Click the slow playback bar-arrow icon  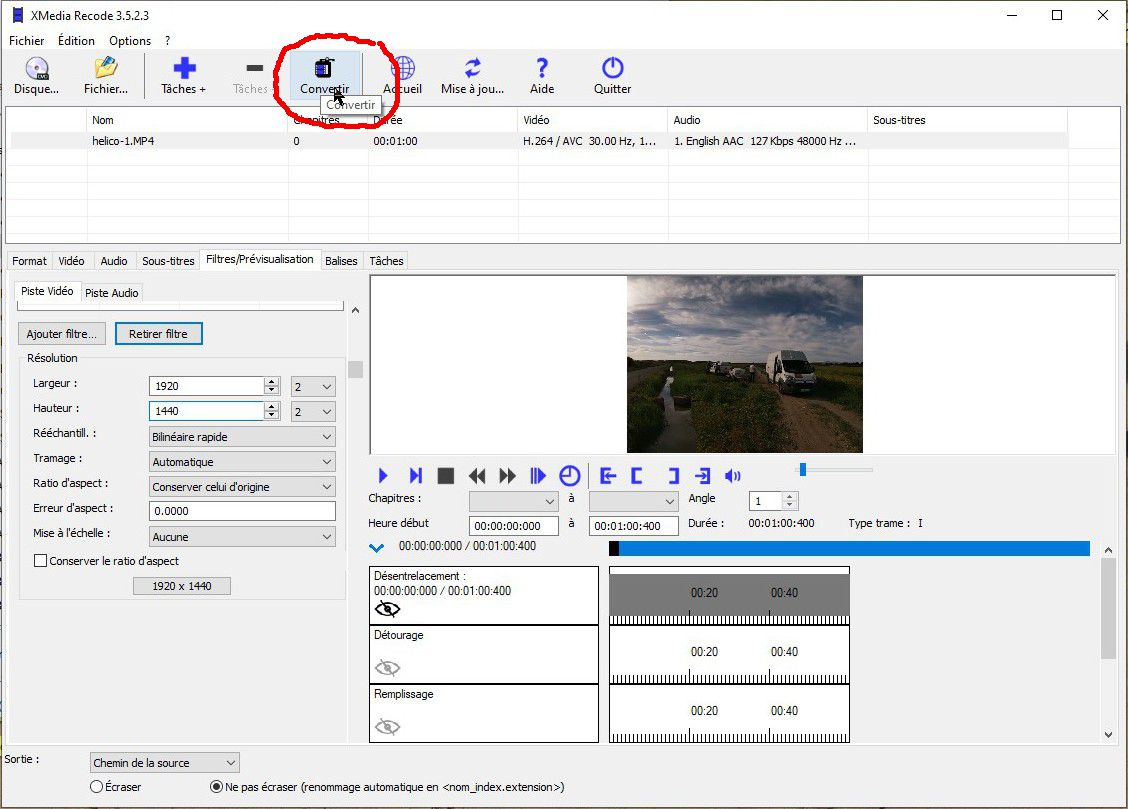click(537, 475)
